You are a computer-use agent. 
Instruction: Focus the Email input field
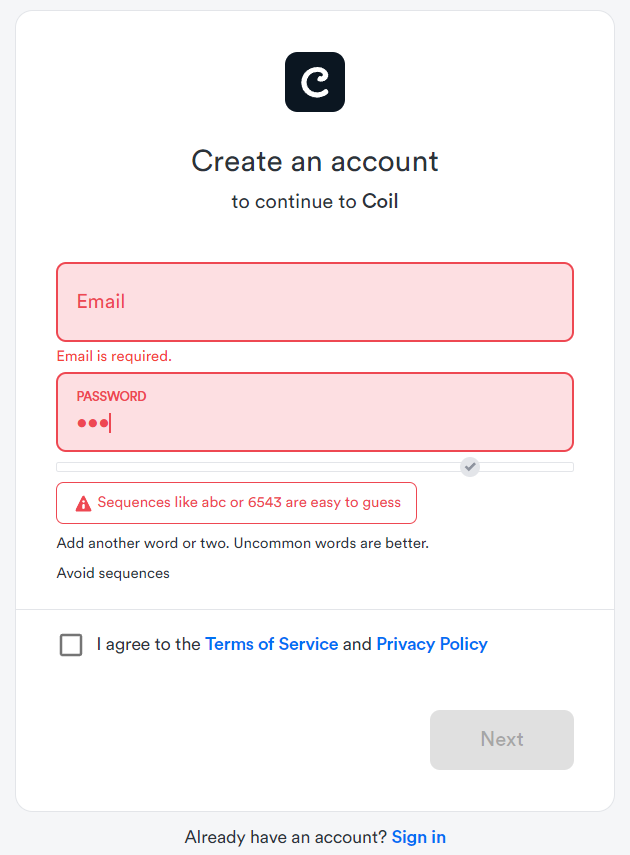point(315,302)
